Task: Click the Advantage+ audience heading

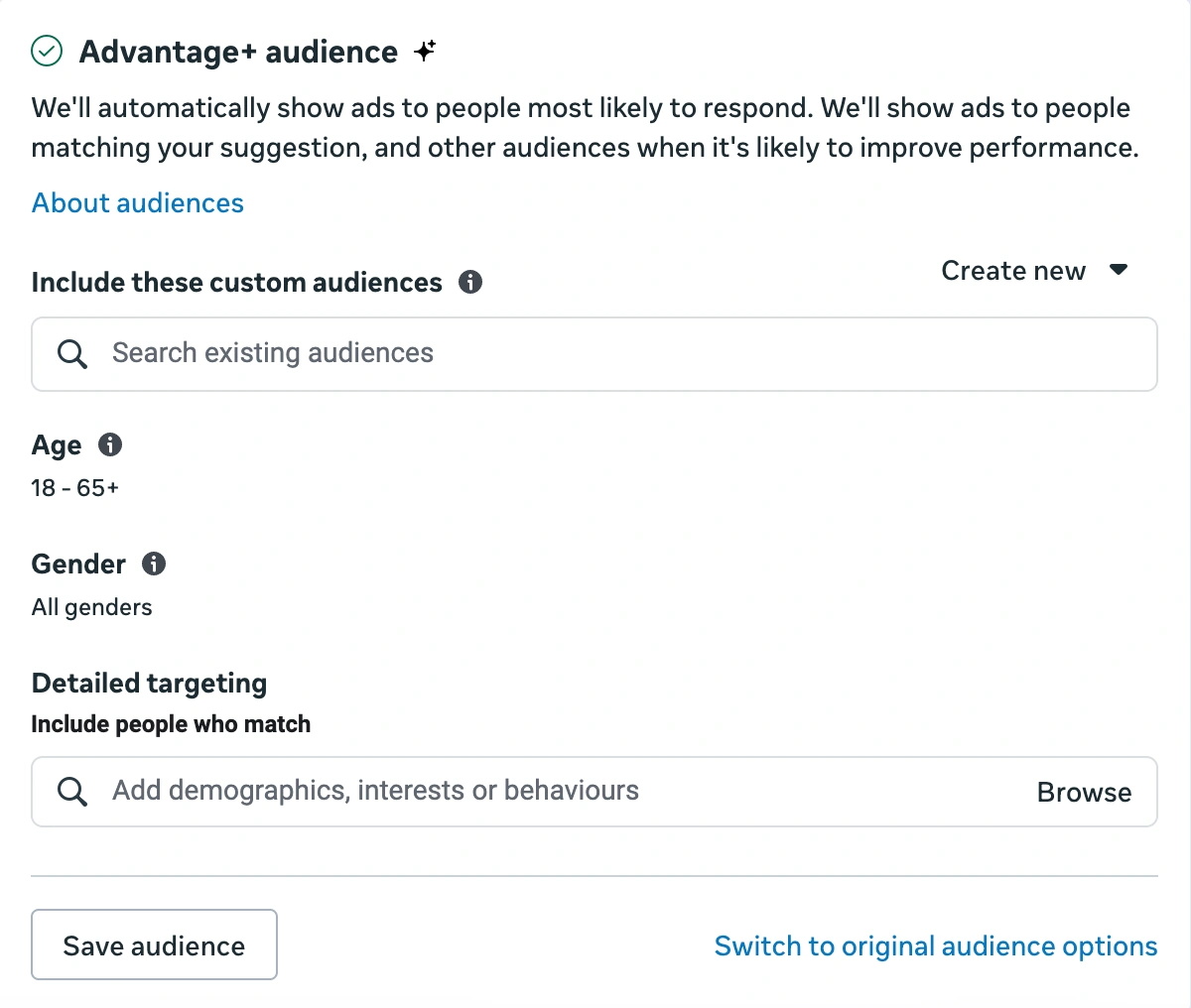Action: pos(238,52)
